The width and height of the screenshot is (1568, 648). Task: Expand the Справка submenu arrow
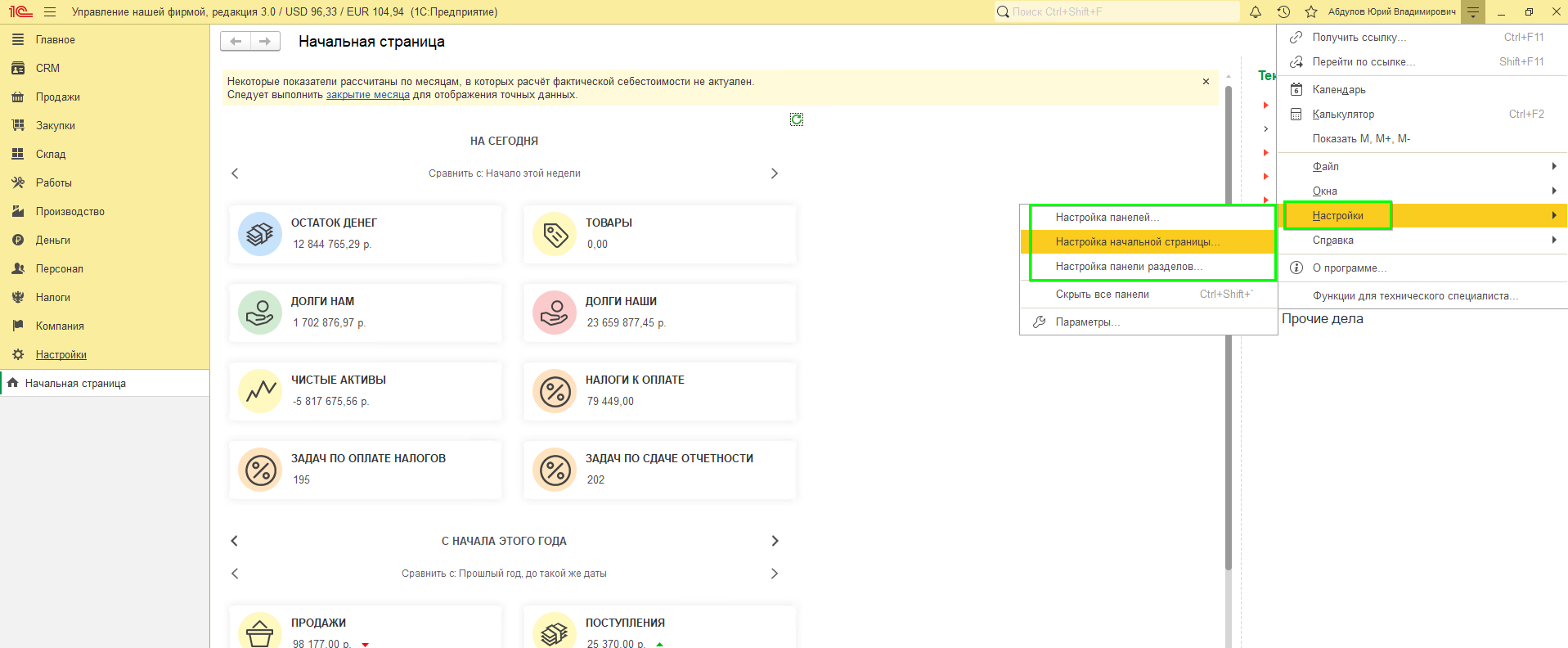tap(1554, 240)
